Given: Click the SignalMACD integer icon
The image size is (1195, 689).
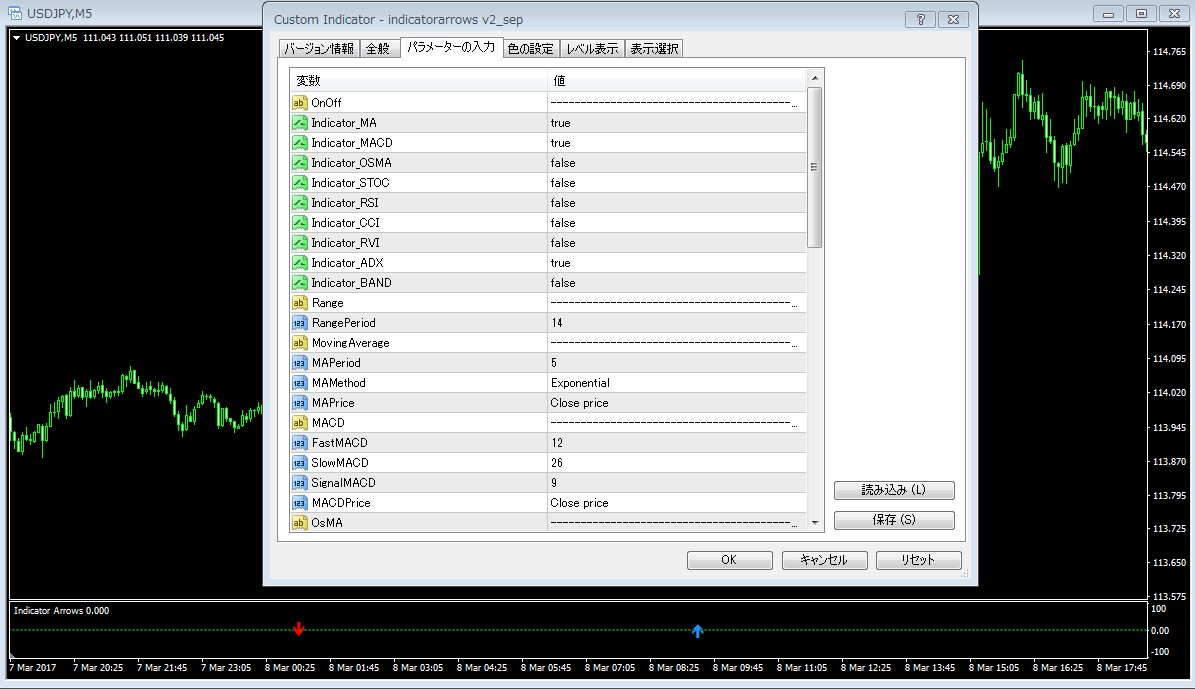Looking at the screenshot, I should coord(300,482).
